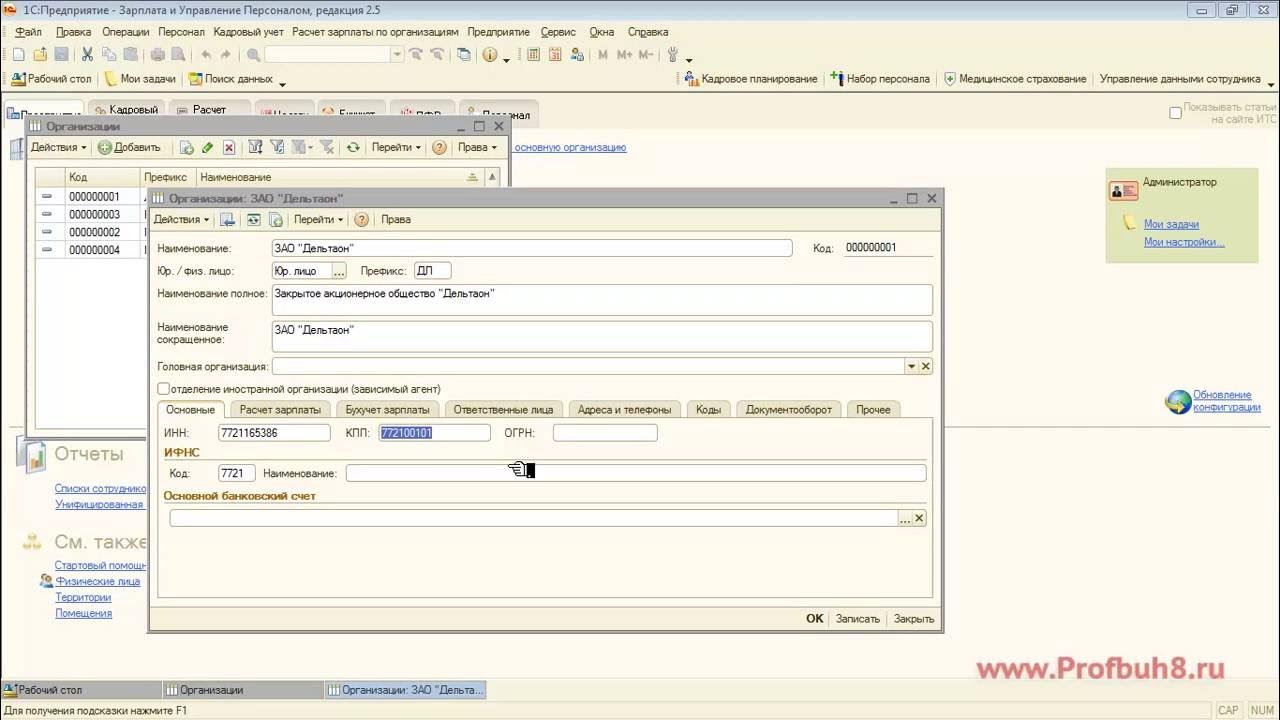The height and width of the screenshot is (720, 1280).
Task: Open Медицинское страхование toolbar item
Action: click(1015, 78)
